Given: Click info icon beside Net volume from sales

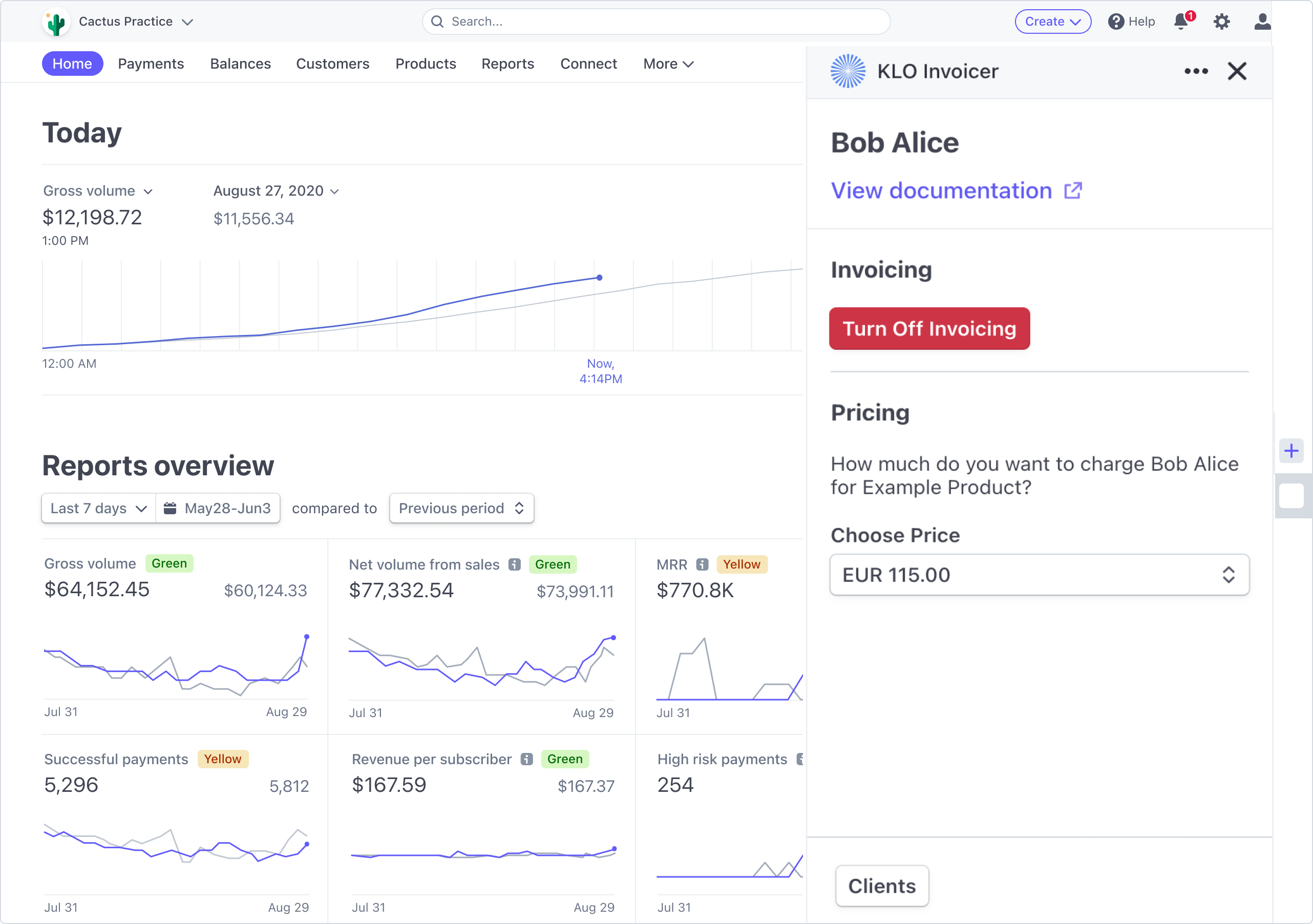Looking at the screenshot, I should (515, 565).
